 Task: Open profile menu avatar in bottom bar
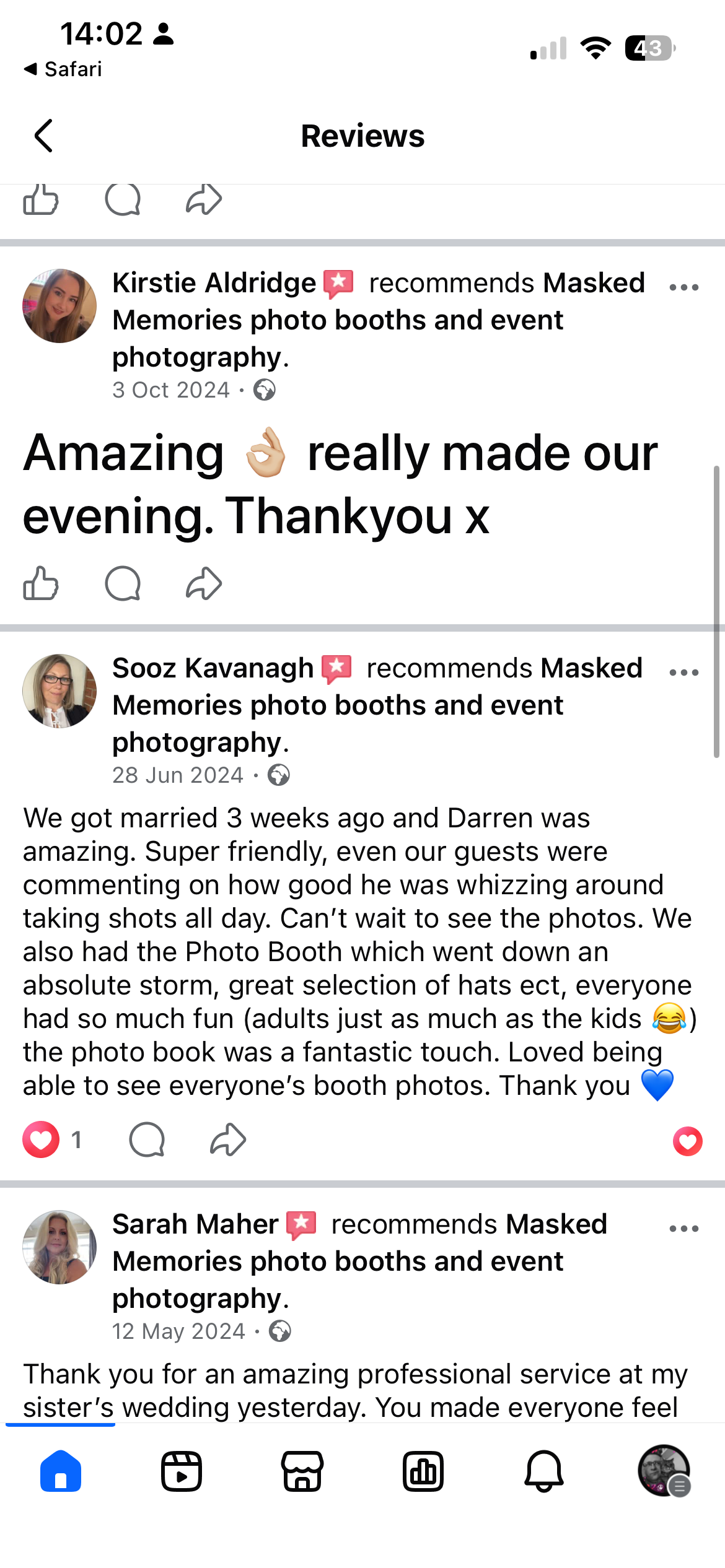point(664,1471)
